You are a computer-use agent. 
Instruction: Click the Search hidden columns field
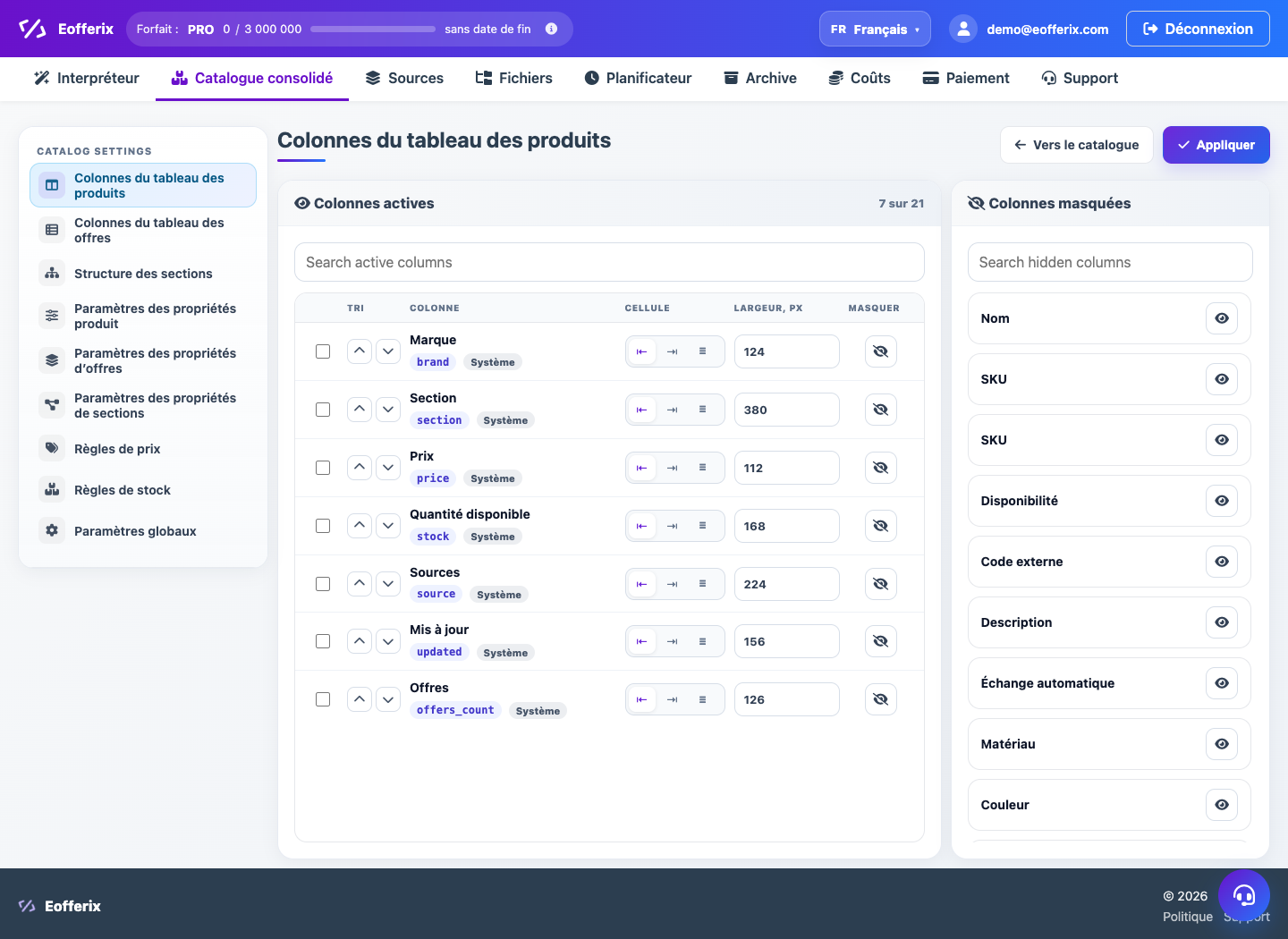[x=1110, y=262]
